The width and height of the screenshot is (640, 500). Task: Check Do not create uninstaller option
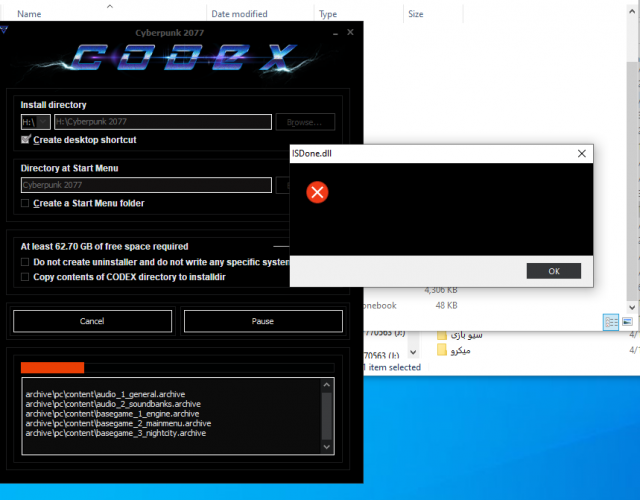click(x=26, y=262)
